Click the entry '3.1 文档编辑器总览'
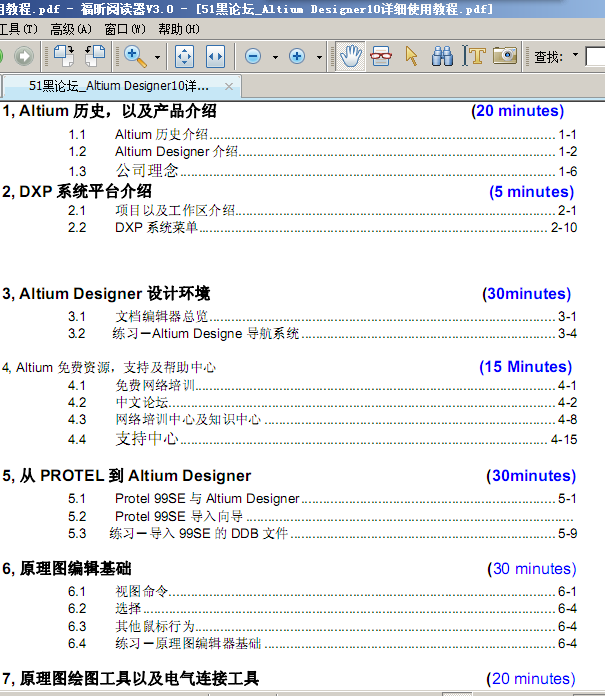This screenshot has height=696, width=605. [x=323, y=316]
